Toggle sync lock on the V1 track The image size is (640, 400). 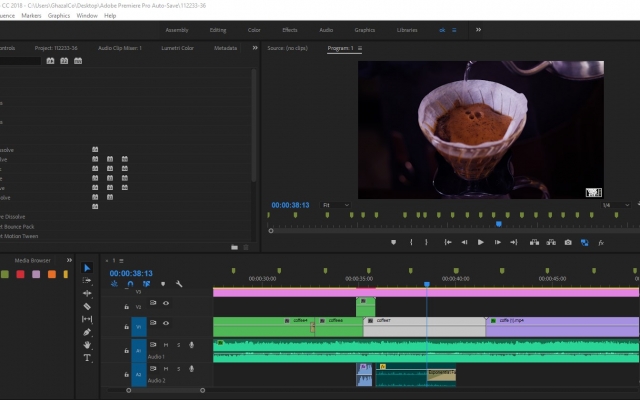coord(153,322)
